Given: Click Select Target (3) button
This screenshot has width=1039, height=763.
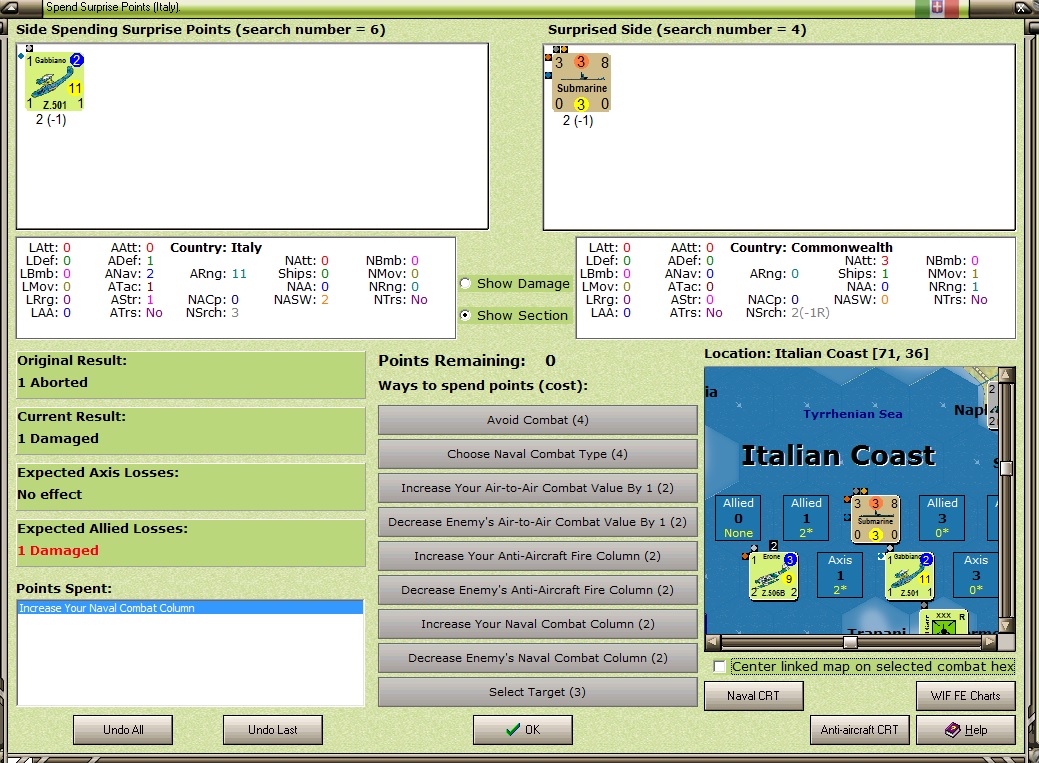Looking at the screenshot, I should pos(537,692).
